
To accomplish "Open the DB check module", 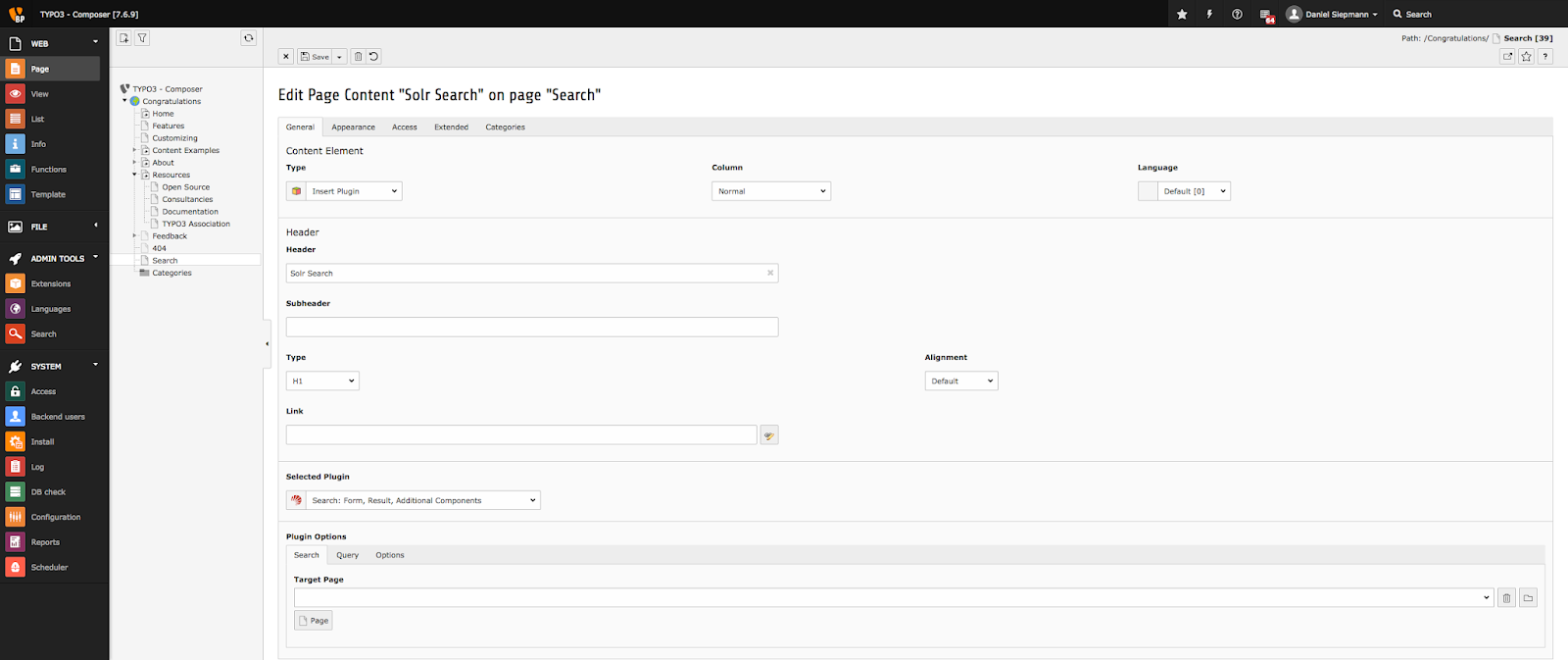I will 50,492.
